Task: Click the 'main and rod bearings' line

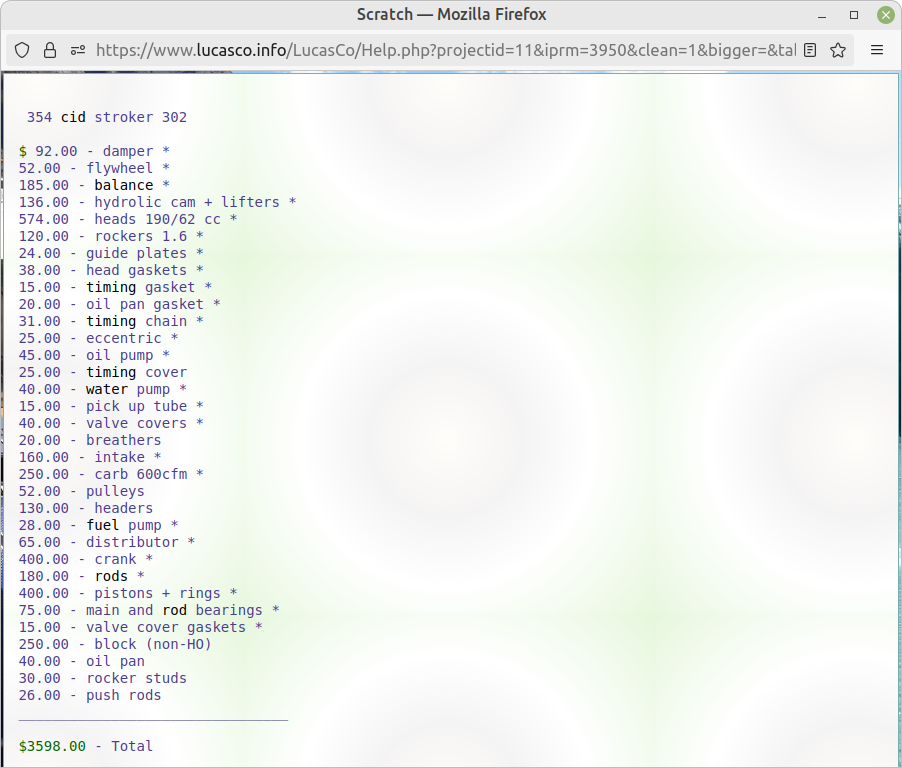Action: pyautogui.click(x=149, y=610)
